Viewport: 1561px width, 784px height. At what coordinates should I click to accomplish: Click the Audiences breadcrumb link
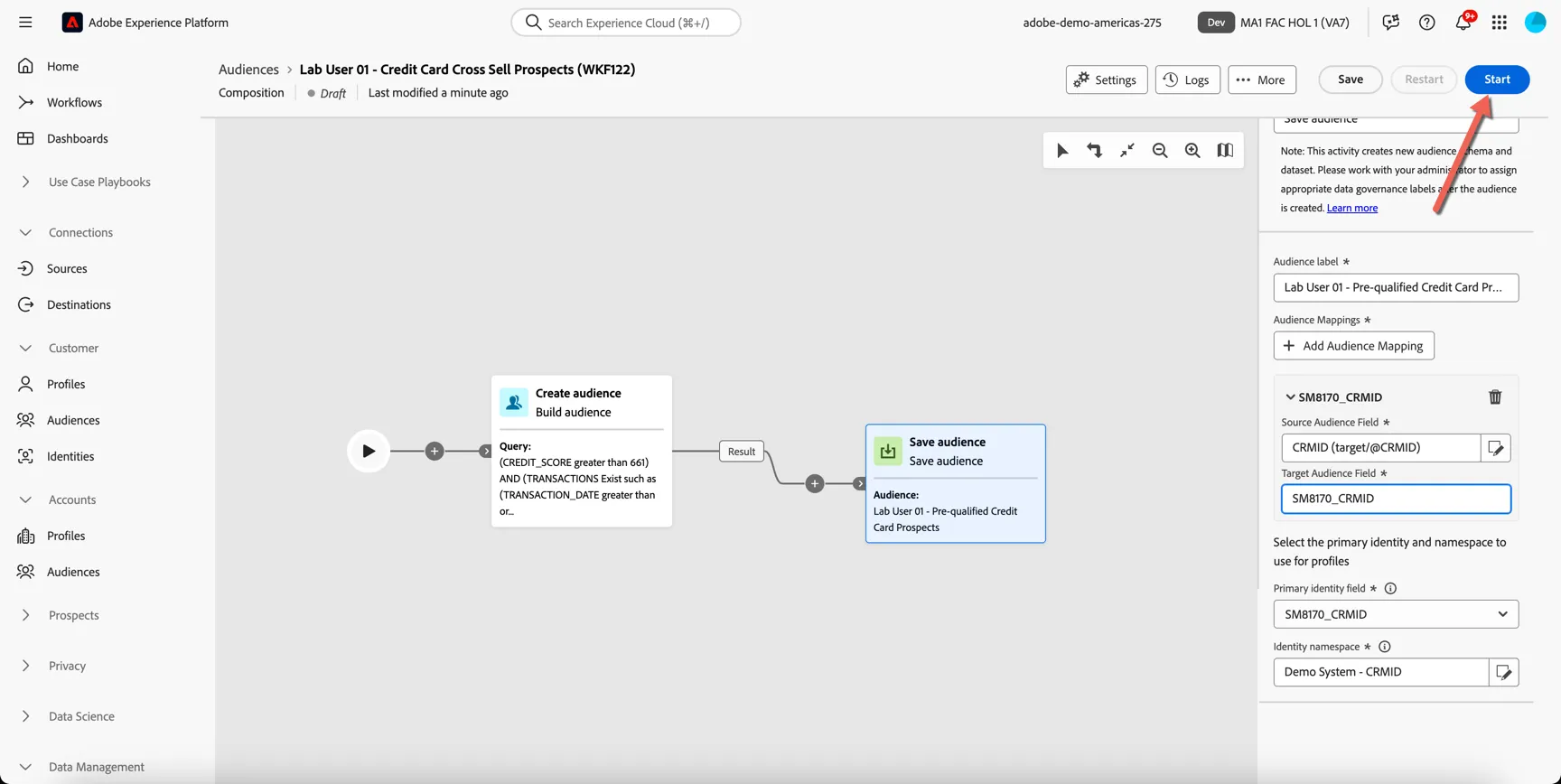[x=248, y=70]
